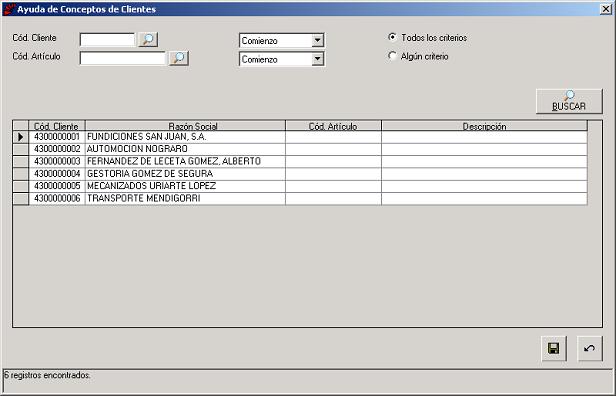Image resolution: width=616 pixels, height=396 pixels.
Task: Click the app logo in the title bar
Action: tap(9, 9)
